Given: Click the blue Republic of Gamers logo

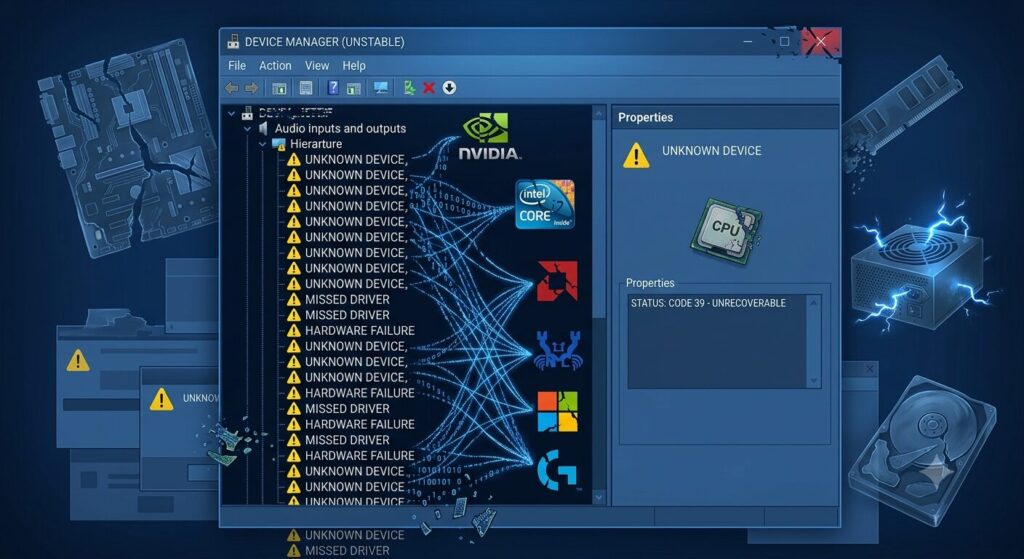Looking at the screenshot, I should 557,351.
